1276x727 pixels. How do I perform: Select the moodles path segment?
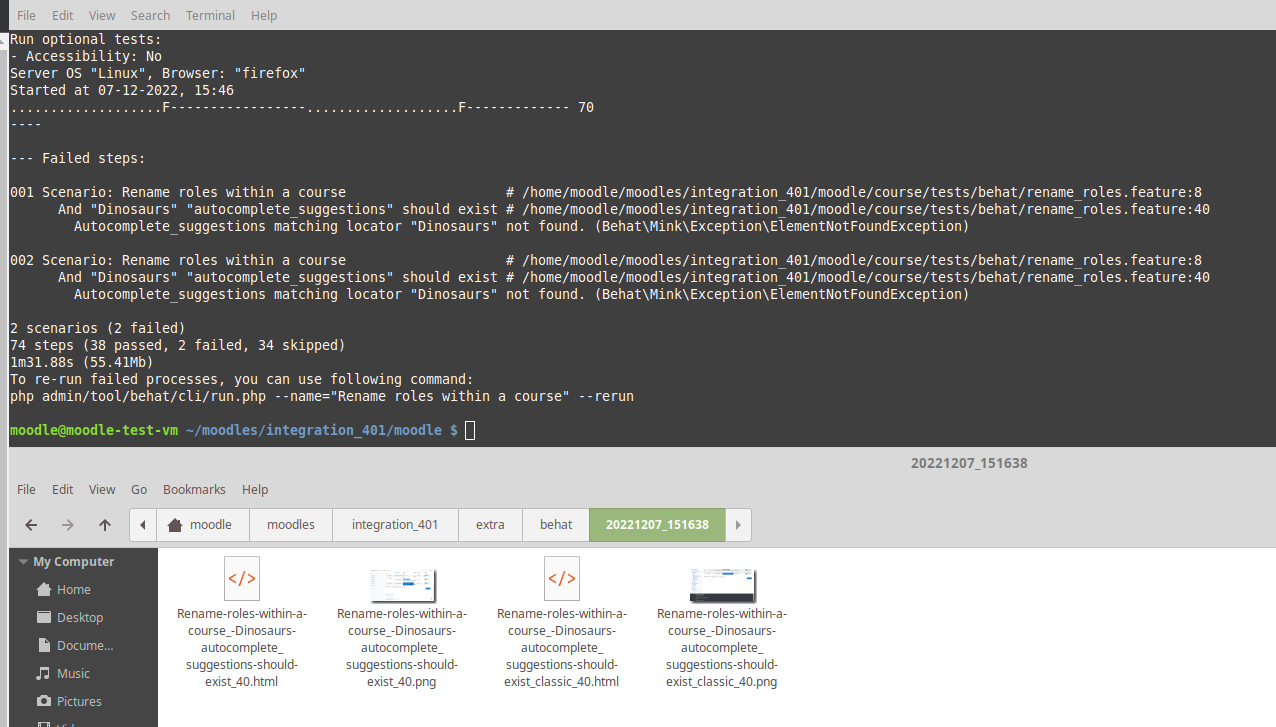[291, 525]
